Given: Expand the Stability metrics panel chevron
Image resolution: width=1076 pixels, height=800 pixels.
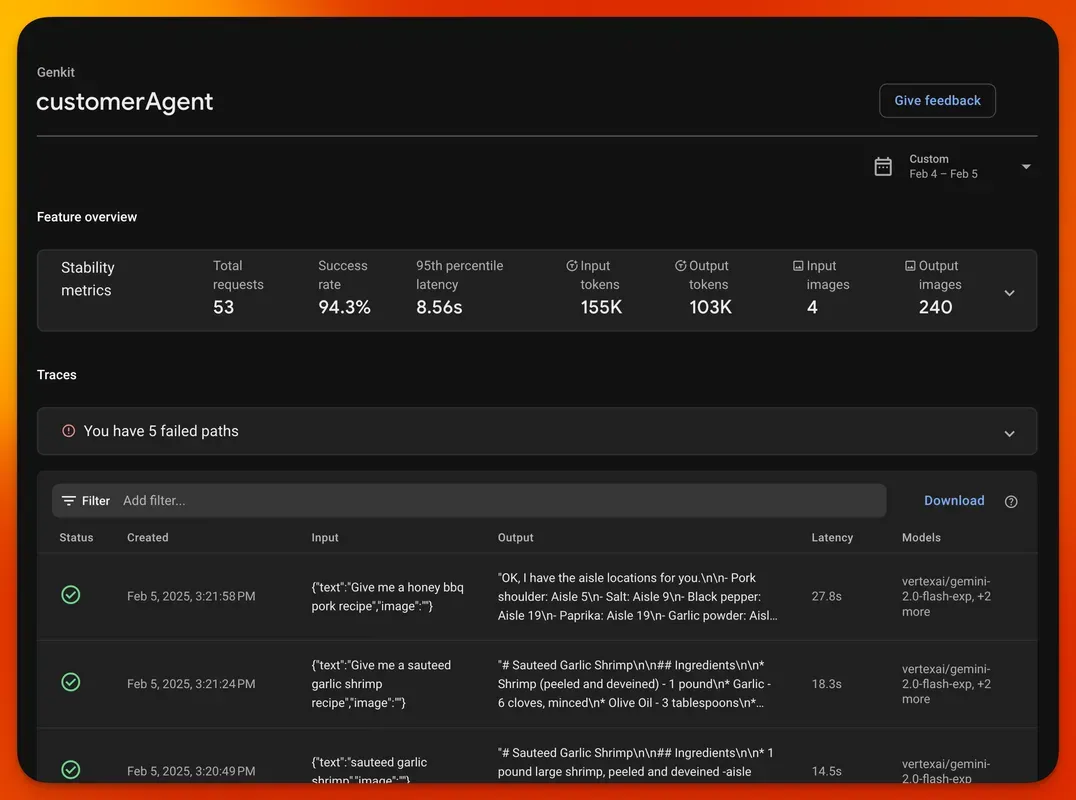Looking at the screenshot, I should click(x=1009, y=293).
